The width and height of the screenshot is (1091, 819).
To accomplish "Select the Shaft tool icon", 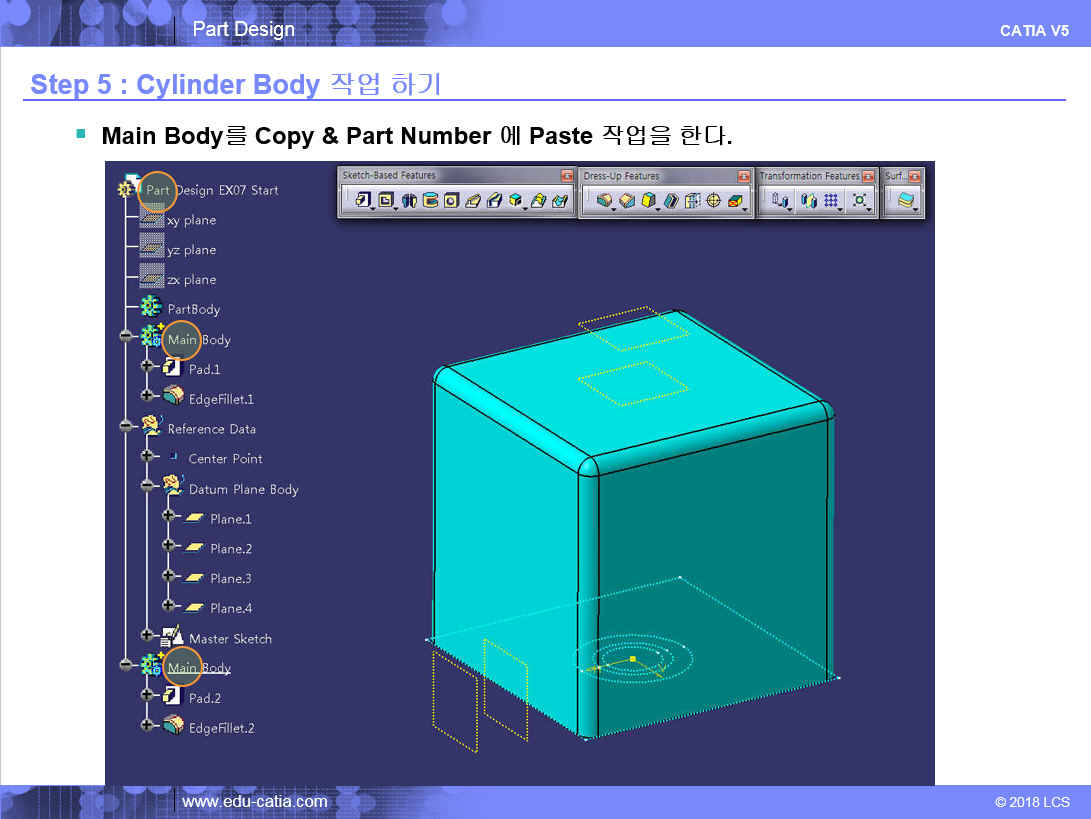I will click(408, 201).
